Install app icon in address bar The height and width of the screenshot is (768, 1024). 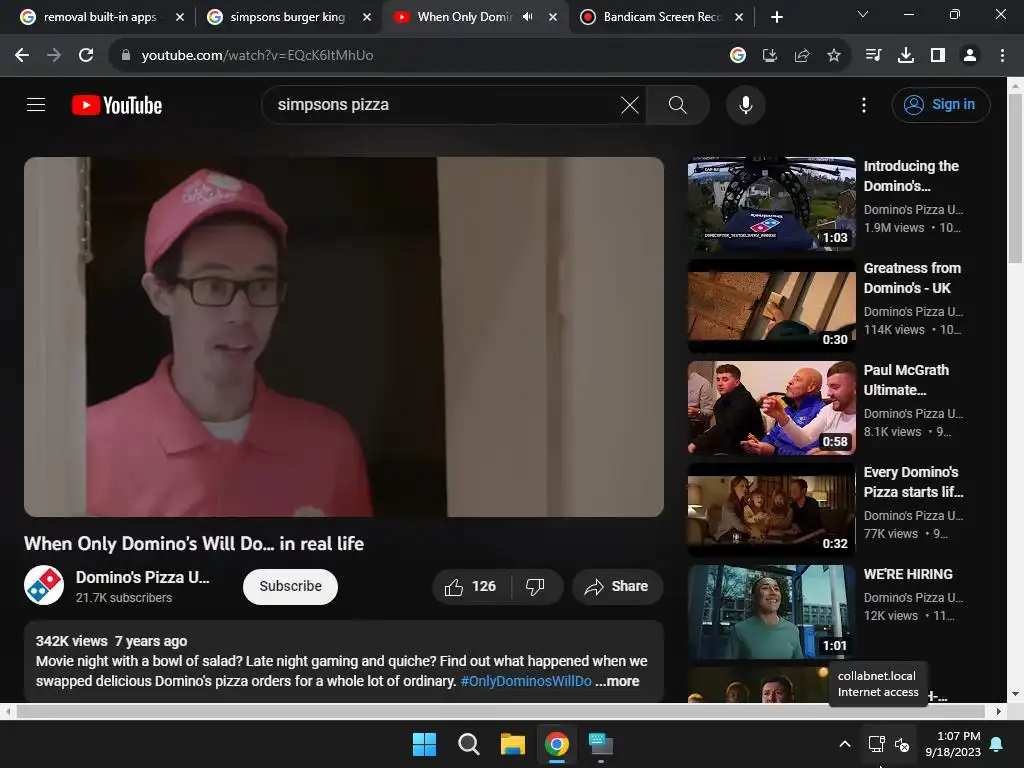[770, 56]
